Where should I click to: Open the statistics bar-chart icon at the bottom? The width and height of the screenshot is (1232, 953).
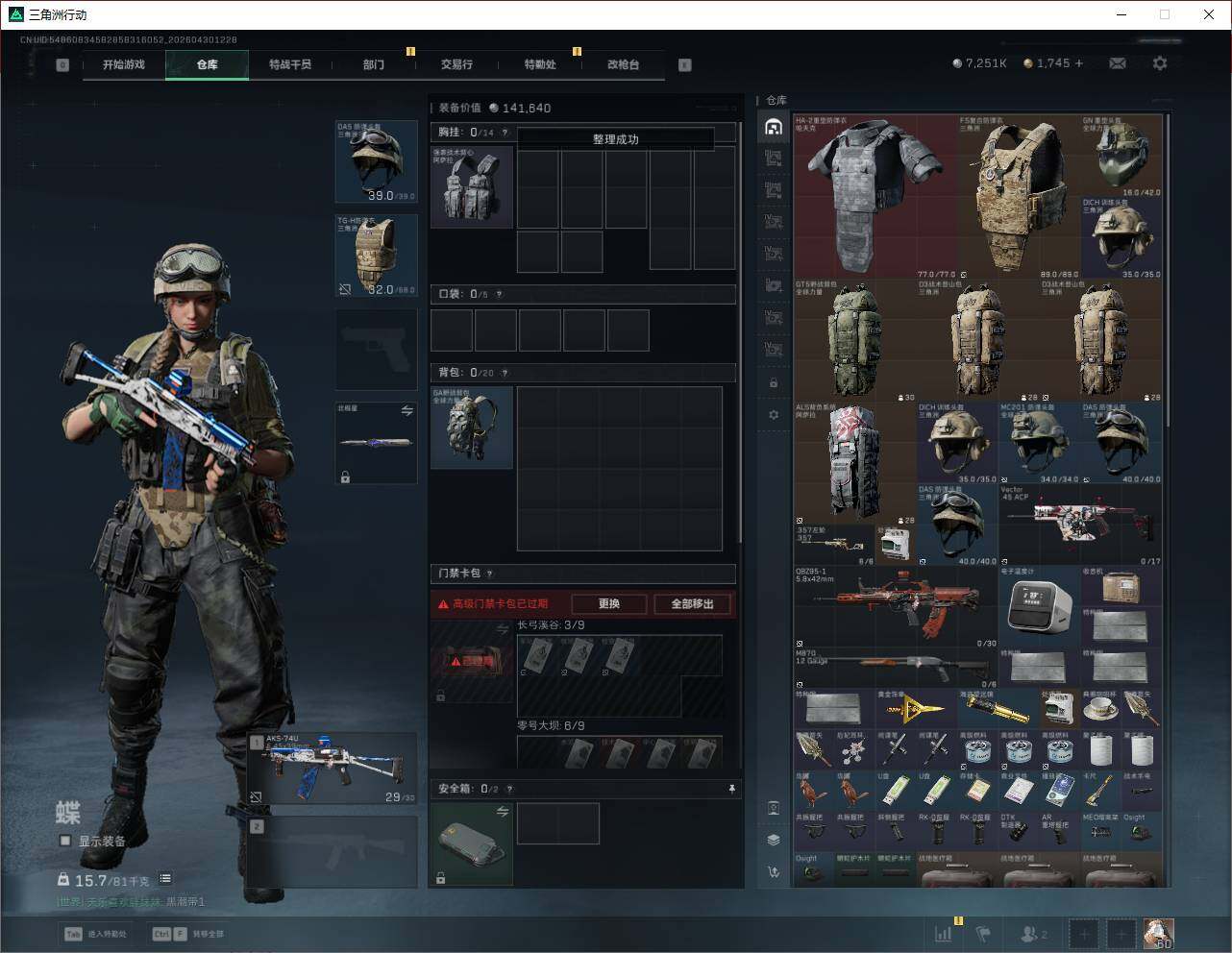944,933
